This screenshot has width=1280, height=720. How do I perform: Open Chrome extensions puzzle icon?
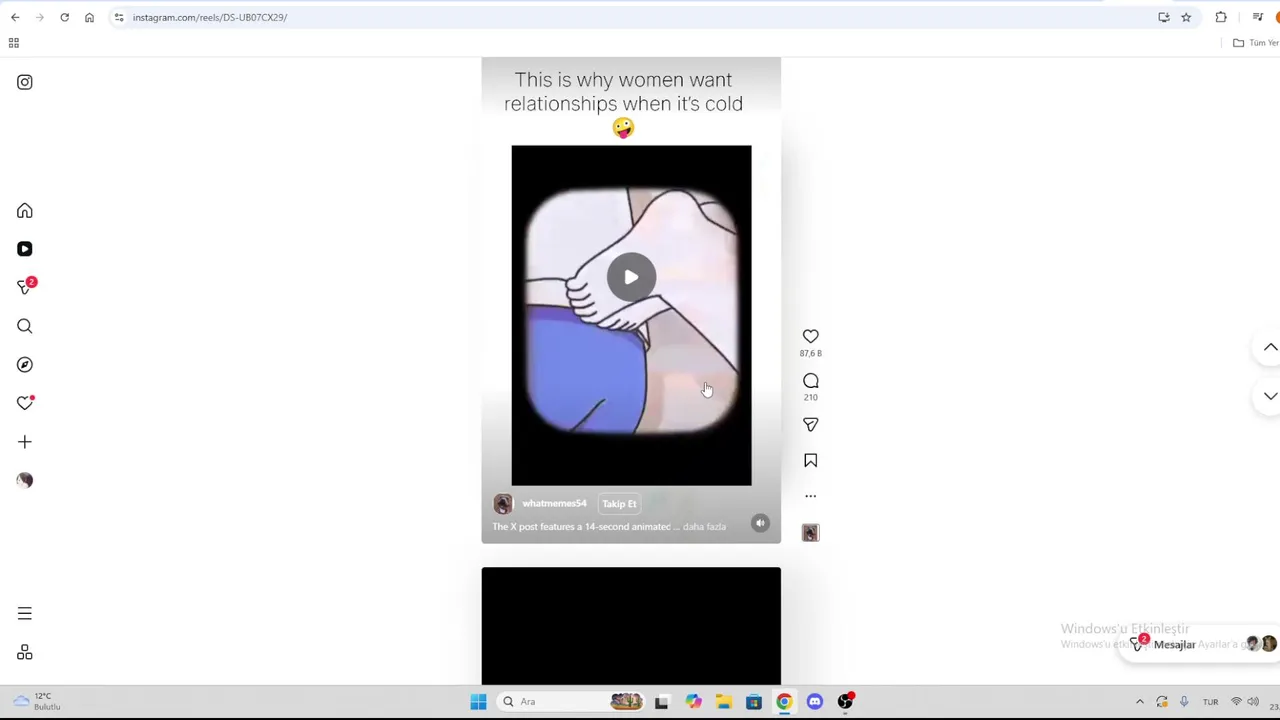(1221, 17)
